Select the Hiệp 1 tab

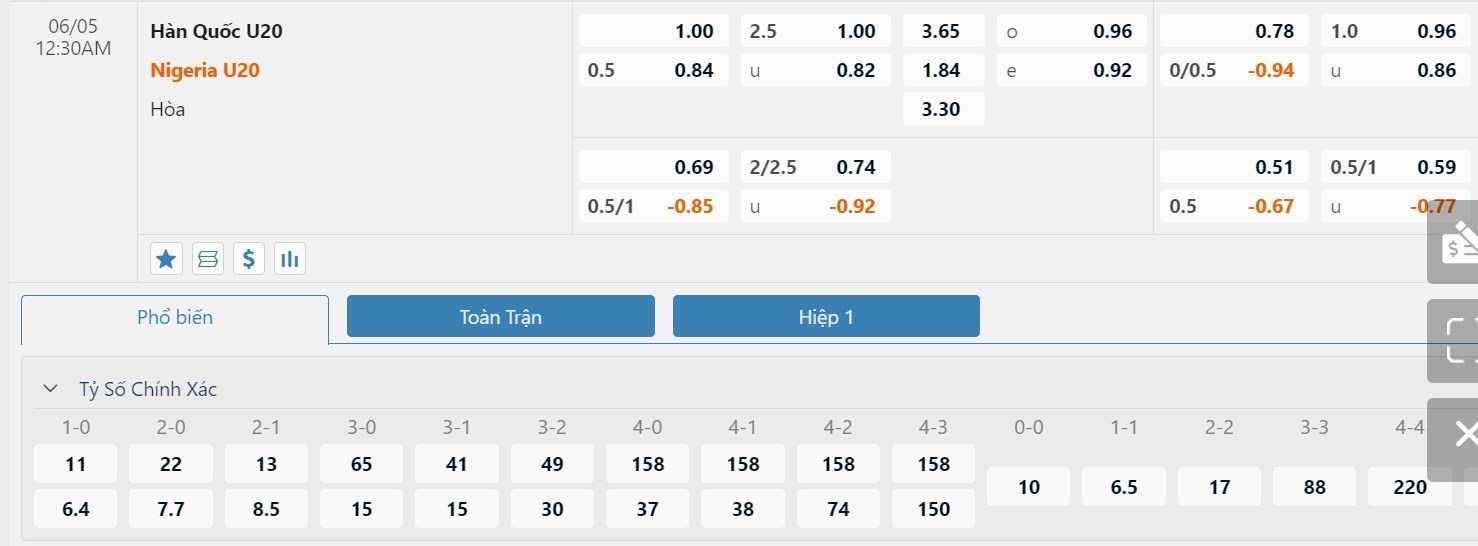[x=826, y=317]
